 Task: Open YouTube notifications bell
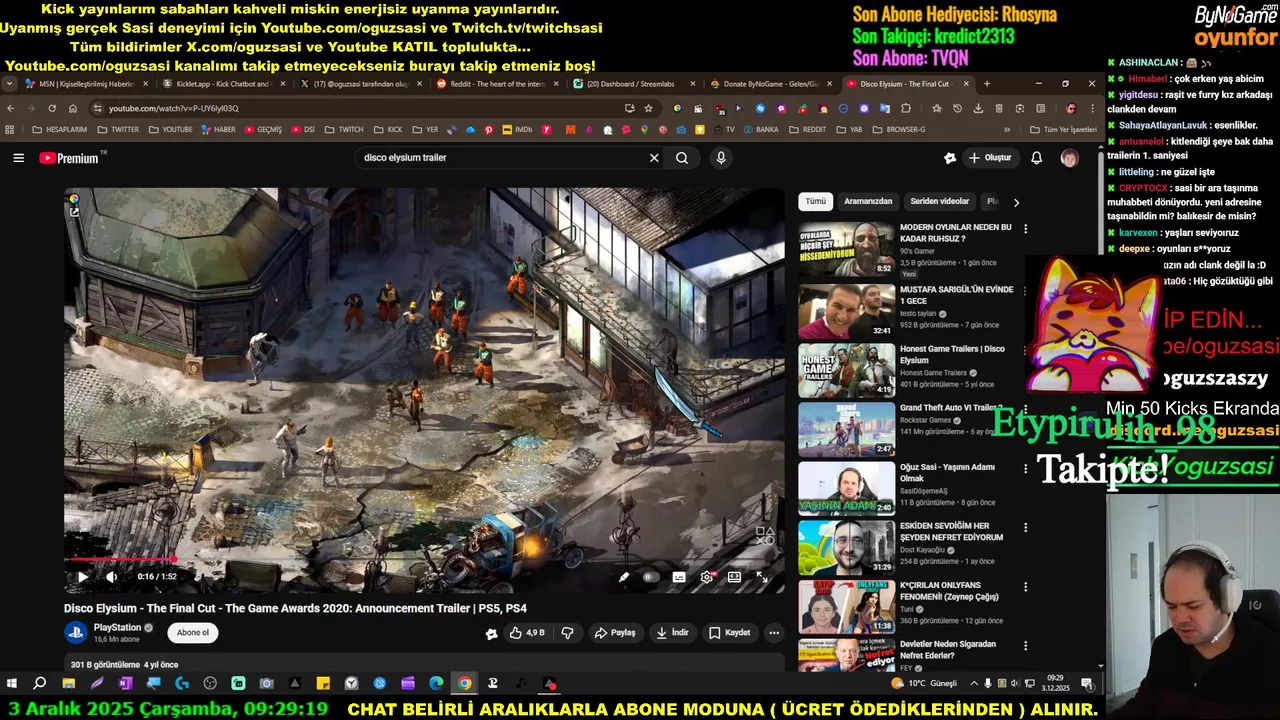pyautogui.click(x=1036, y=158)
